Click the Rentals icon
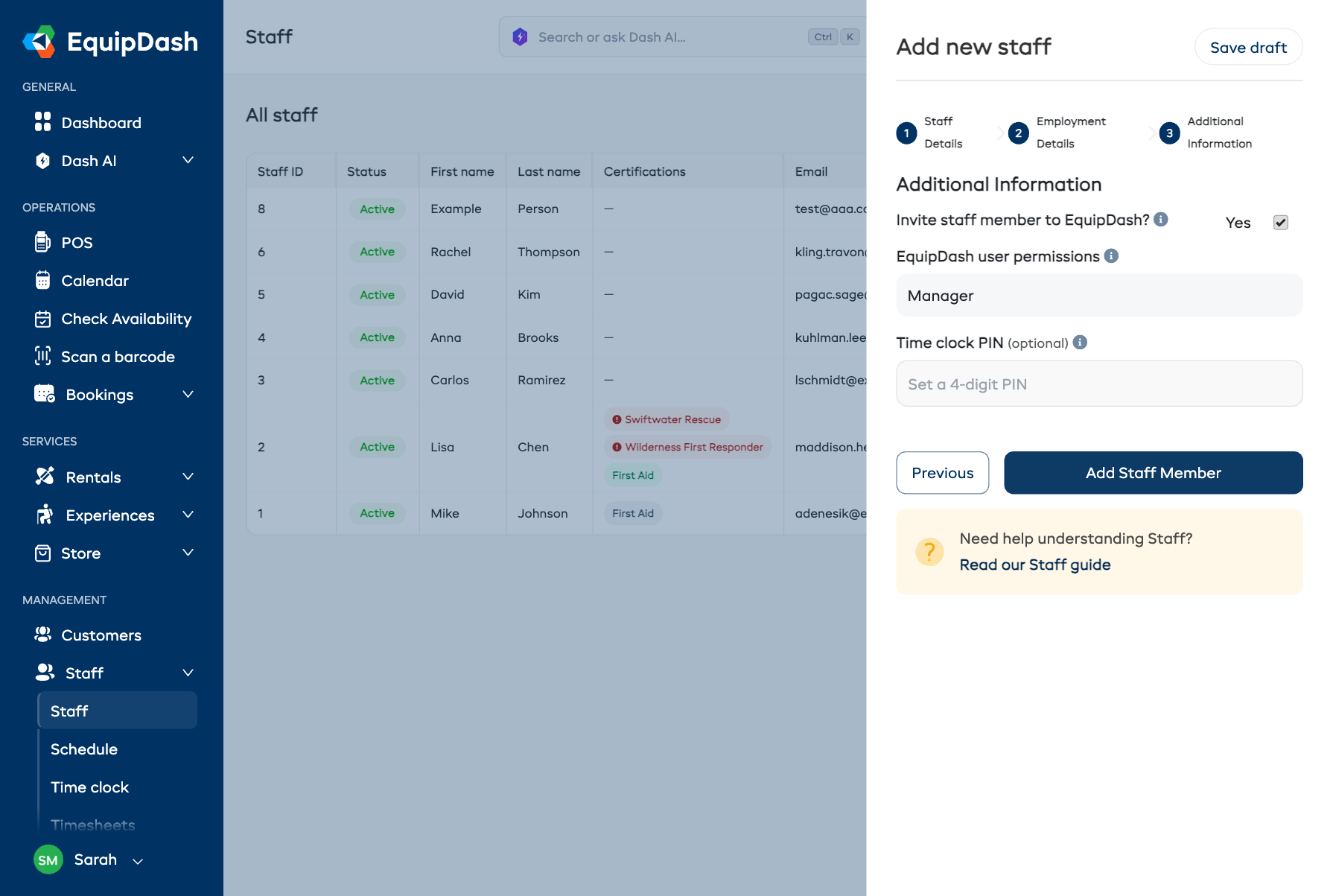 pyautogui.click(x=45, y=477)
